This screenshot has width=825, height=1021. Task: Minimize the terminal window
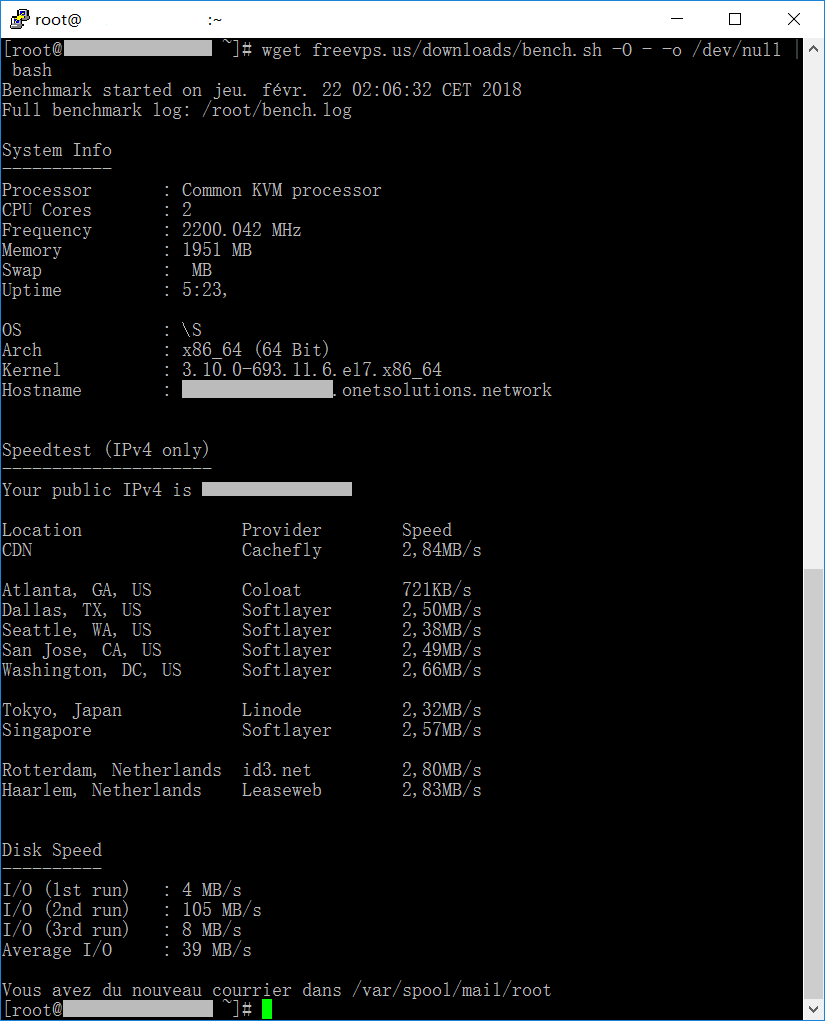(677, 19)
